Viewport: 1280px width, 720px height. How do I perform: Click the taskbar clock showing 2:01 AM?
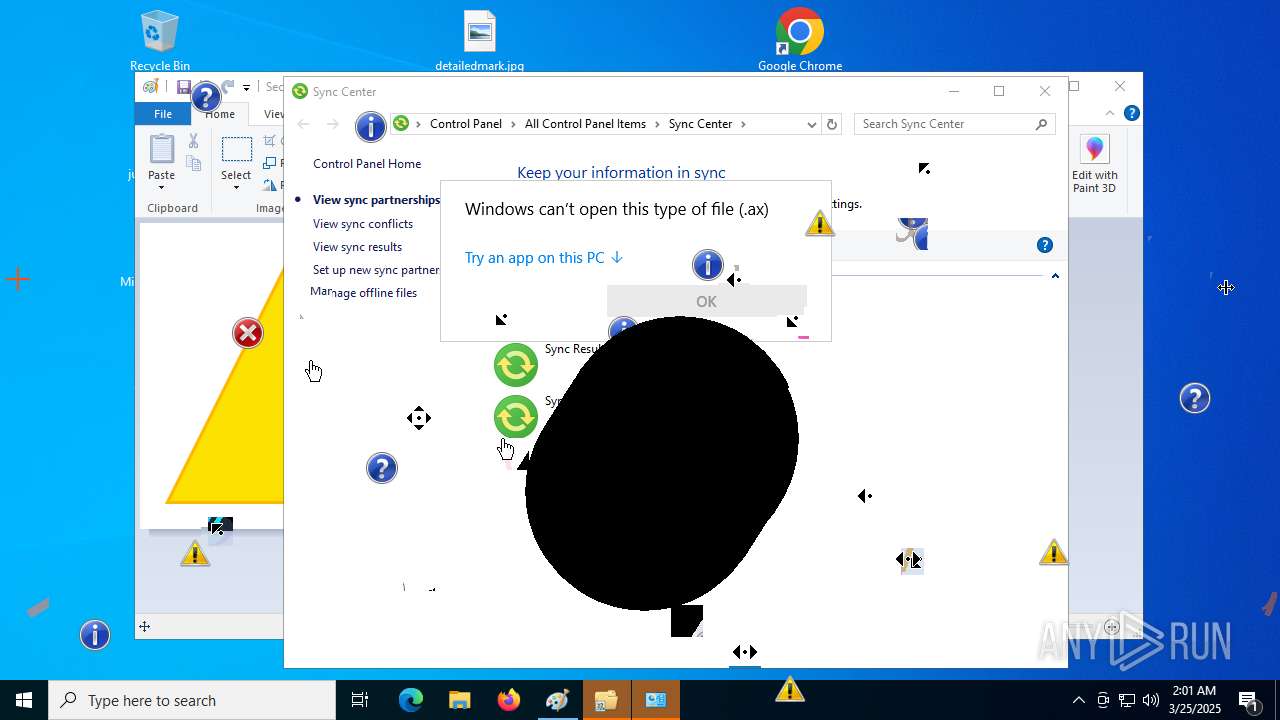[1194, 700]
